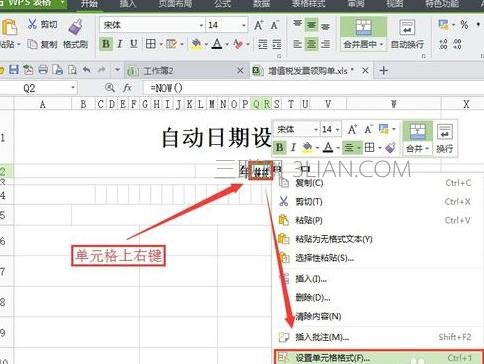Image resolution: width=484 pixels, height=364 pixels.
Task: Decrease font size with ribbon A- icon
Action: [x=275, y=25]
